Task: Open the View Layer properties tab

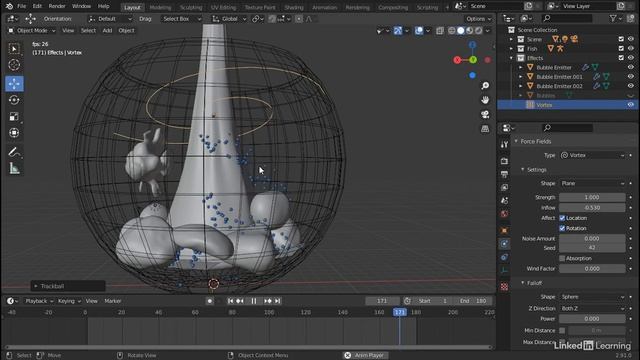Action: 504,187
